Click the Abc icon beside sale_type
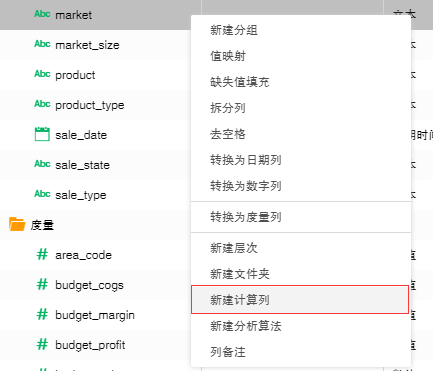 (42, 194)
